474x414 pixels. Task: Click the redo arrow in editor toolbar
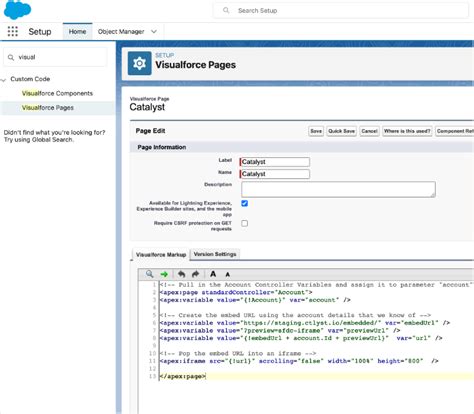(195, 274)
